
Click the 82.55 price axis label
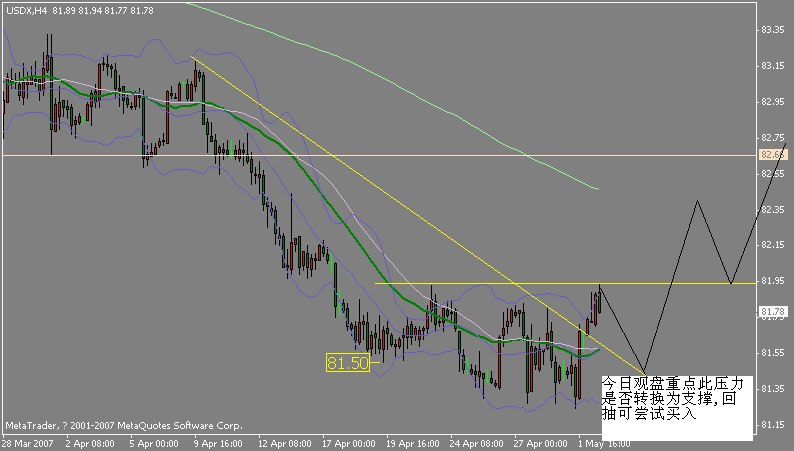click(x=773, y=174)
